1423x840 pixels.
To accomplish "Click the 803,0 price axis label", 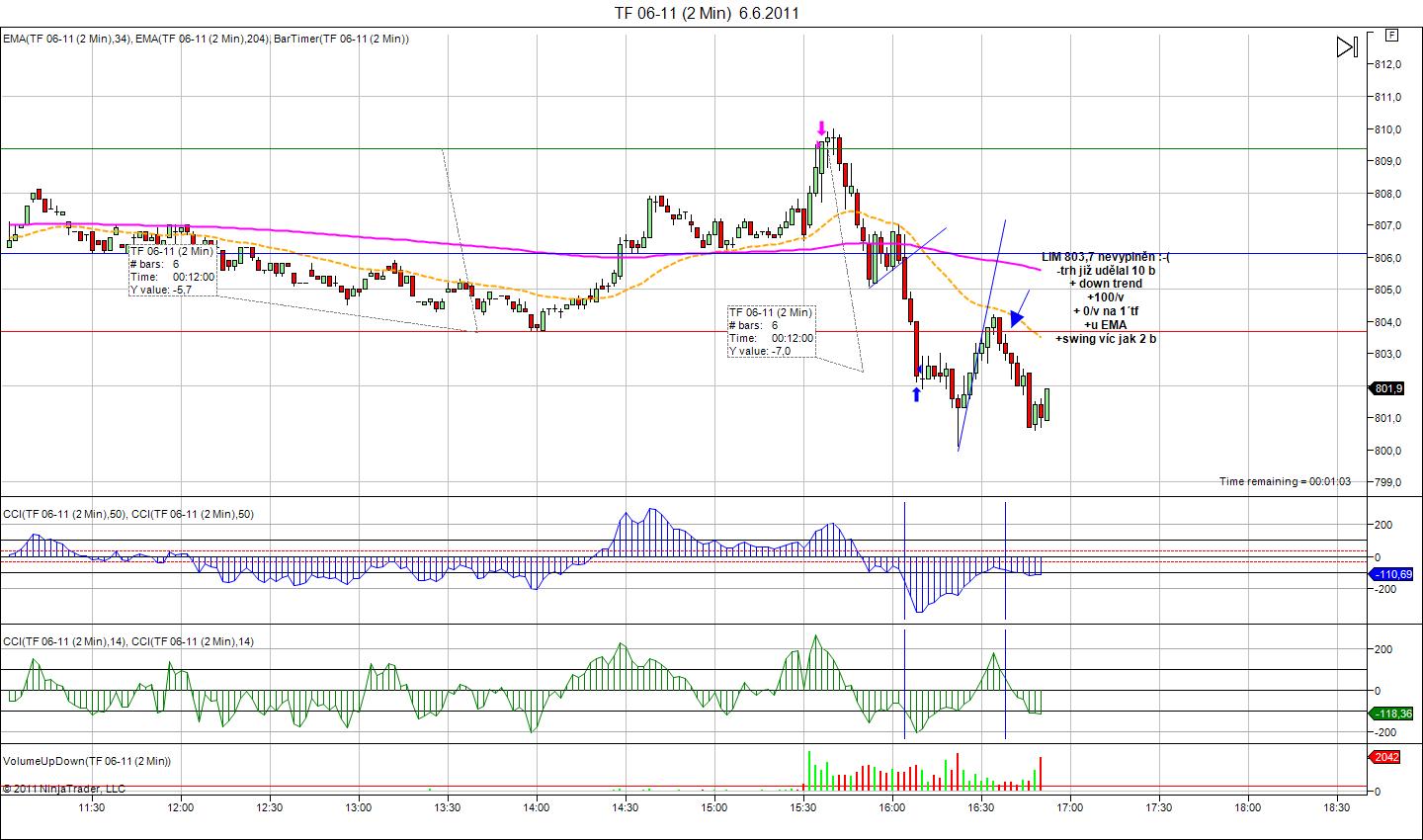I will 1388,354.
